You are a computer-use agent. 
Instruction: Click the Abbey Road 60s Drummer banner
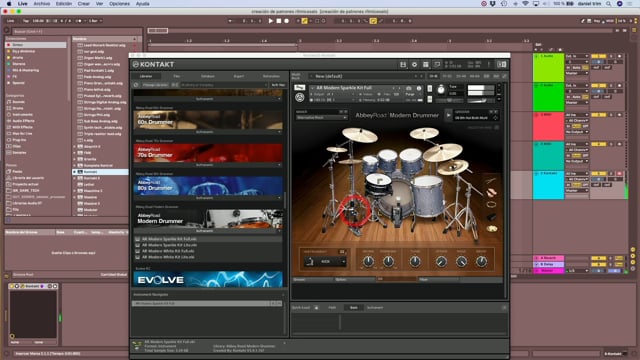pyautogui.click(x=208, y=120)
